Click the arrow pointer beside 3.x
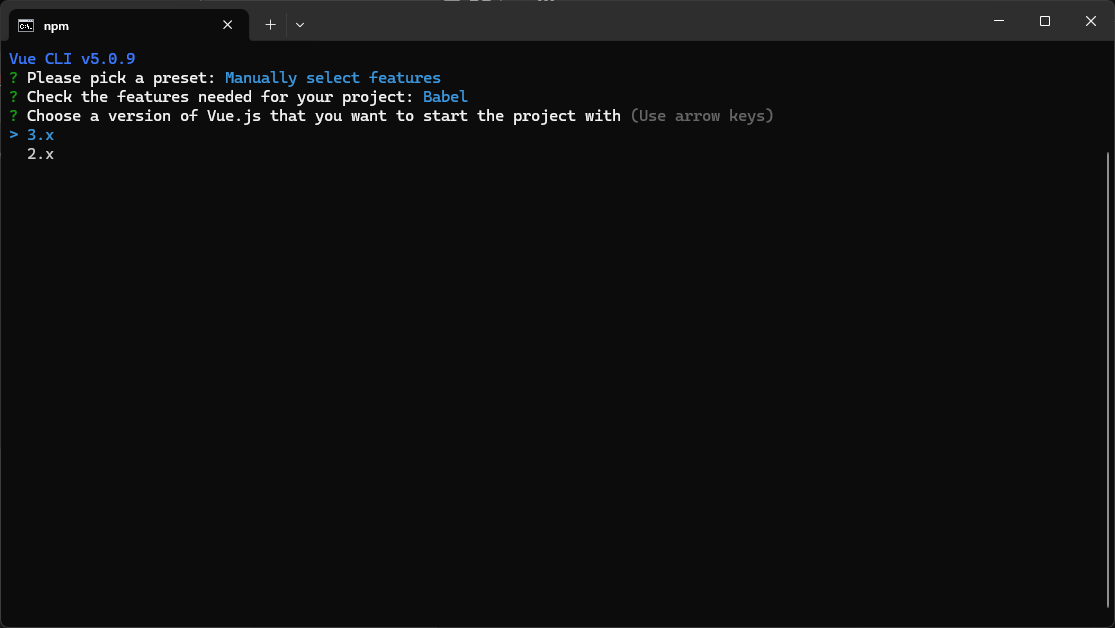The height and width of the screenshot is (628, 1115). 14,135
